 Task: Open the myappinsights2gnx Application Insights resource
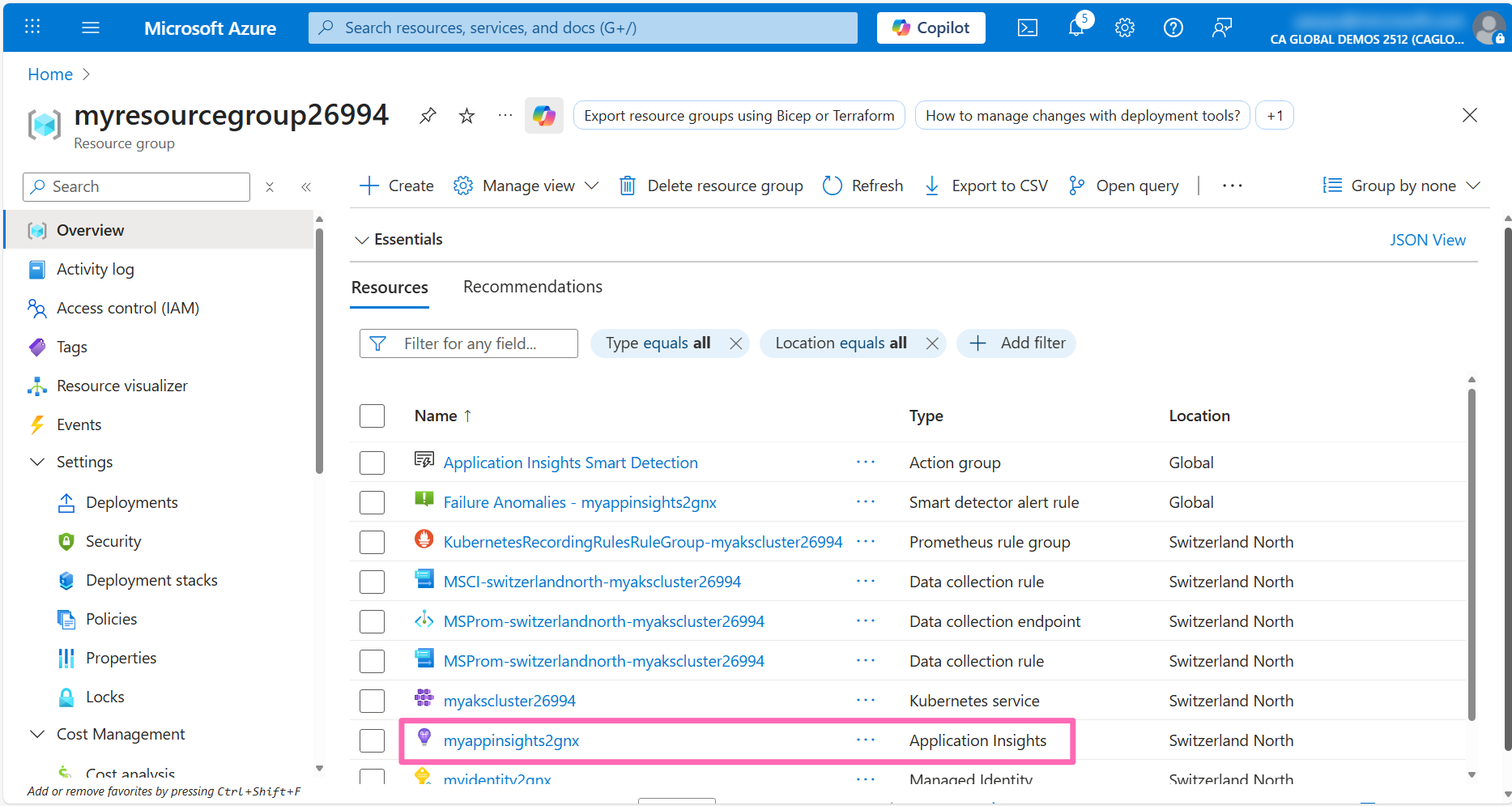[511, 740]
